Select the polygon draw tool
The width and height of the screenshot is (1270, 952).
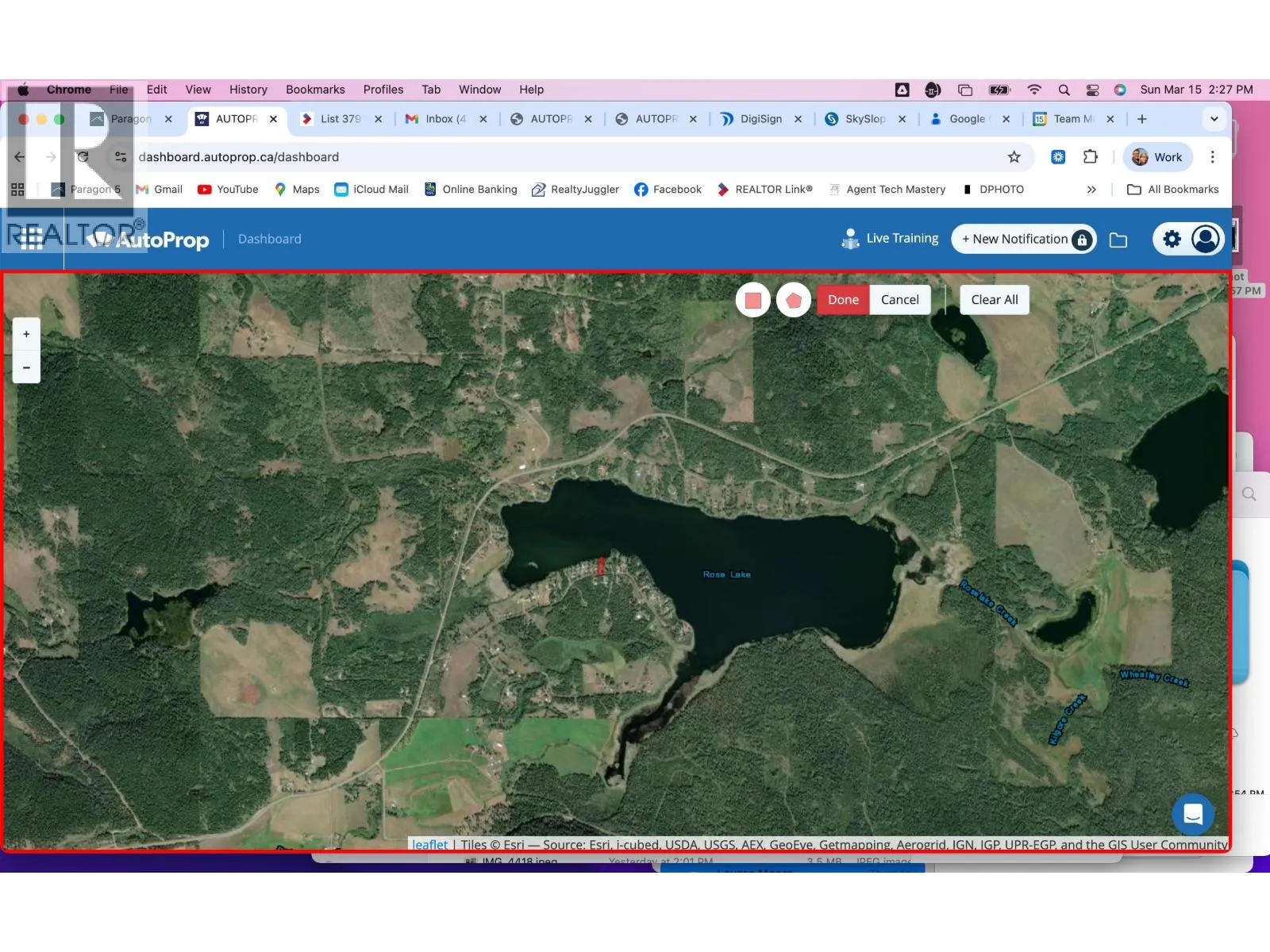tap(793, 300)
